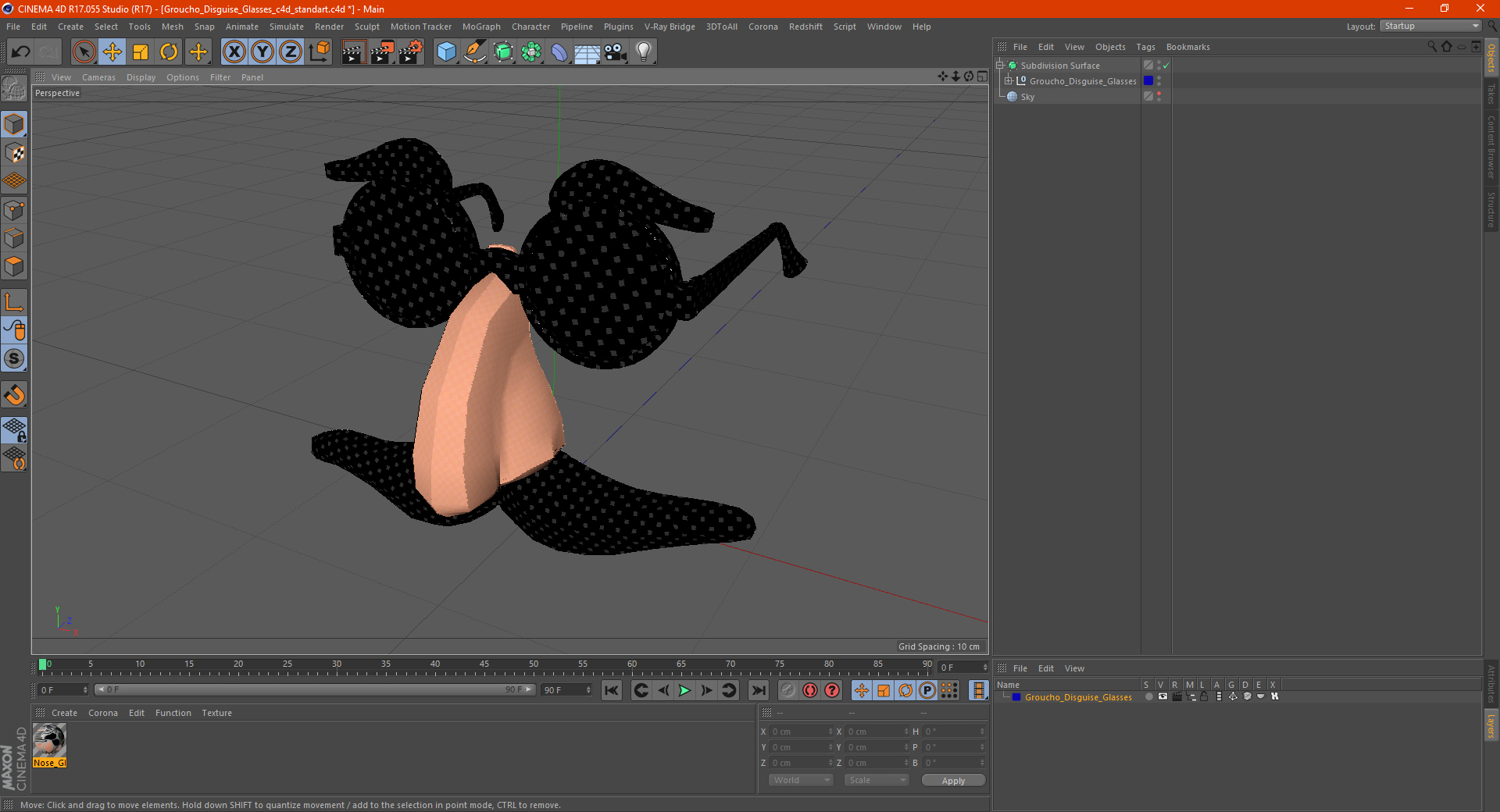1500x812 pixels.
Task: Click the Coordinate System icon
Action: tap(320, 52)
